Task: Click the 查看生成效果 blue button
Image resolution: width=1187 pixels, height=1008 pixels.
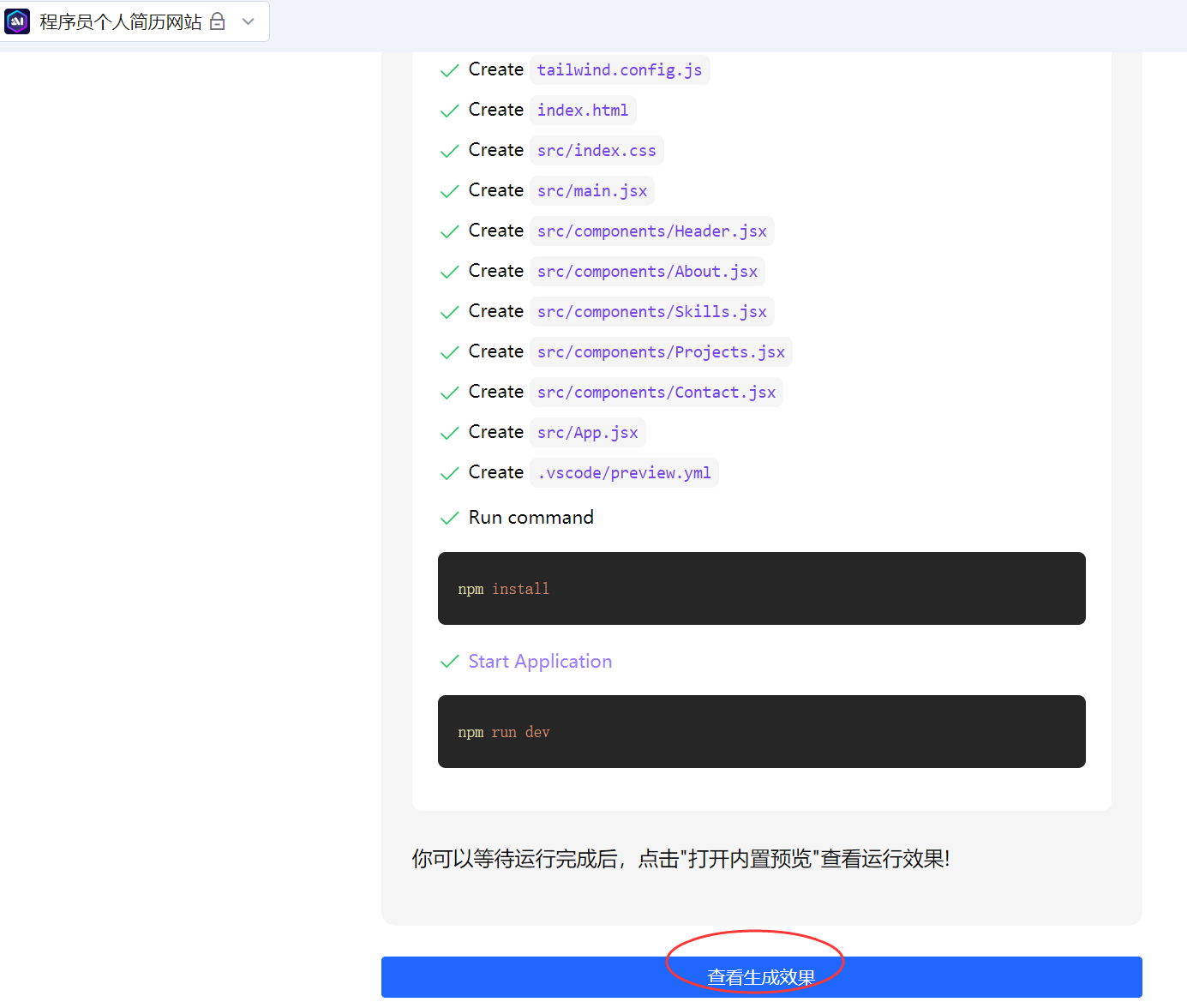Action: (x=761, y=977)
